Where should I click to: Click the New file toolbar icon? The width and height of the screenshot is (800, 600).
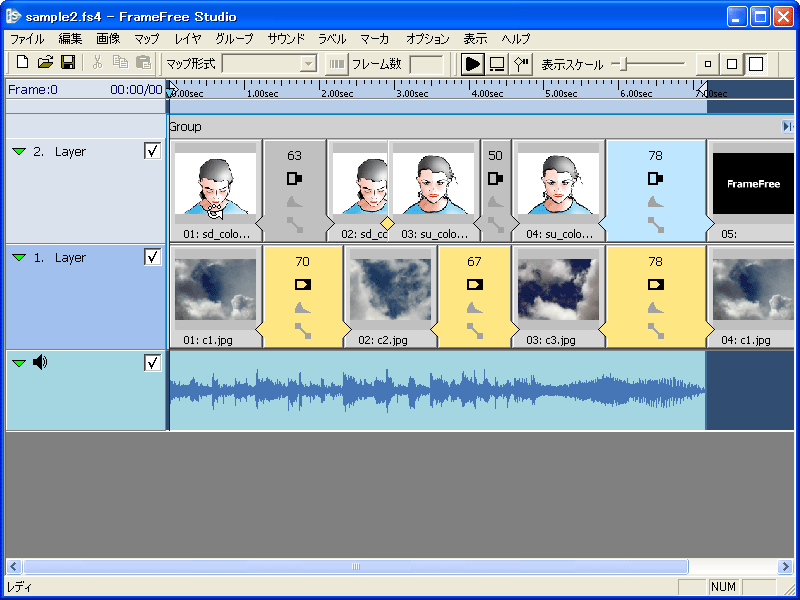[22, 63]
